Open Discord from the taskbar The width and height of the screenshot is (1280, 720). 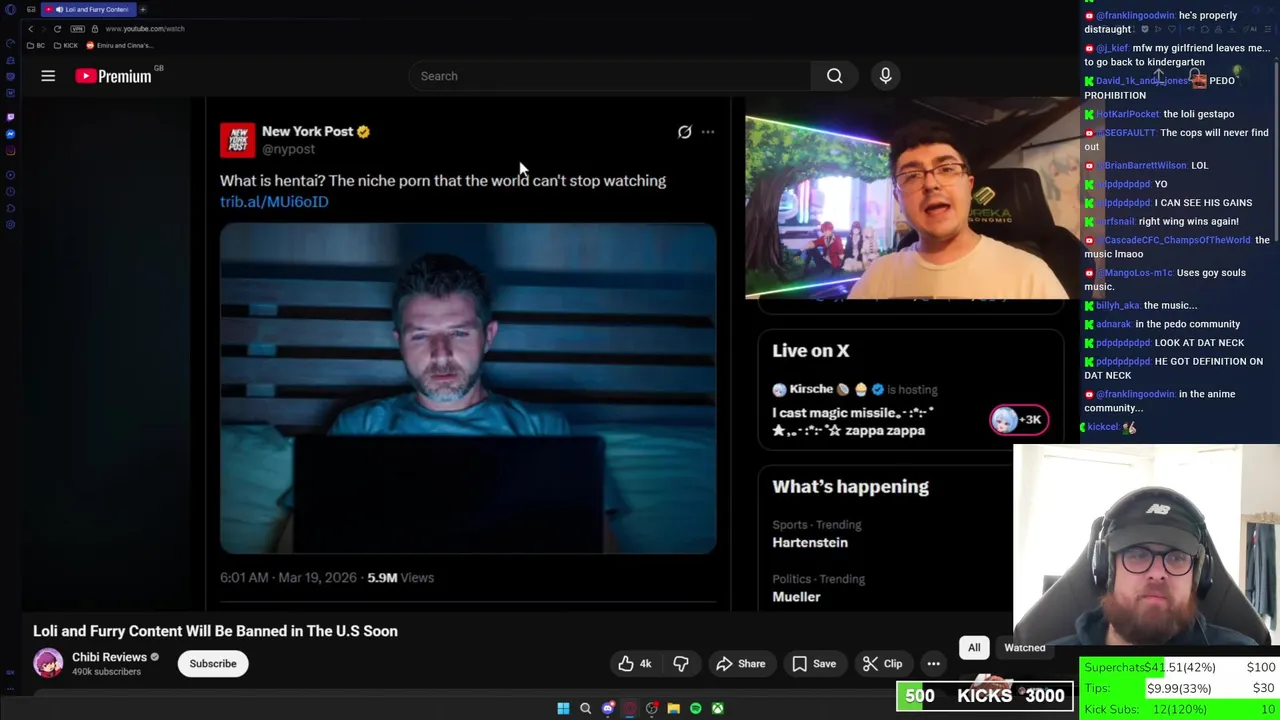pos(607,708)
